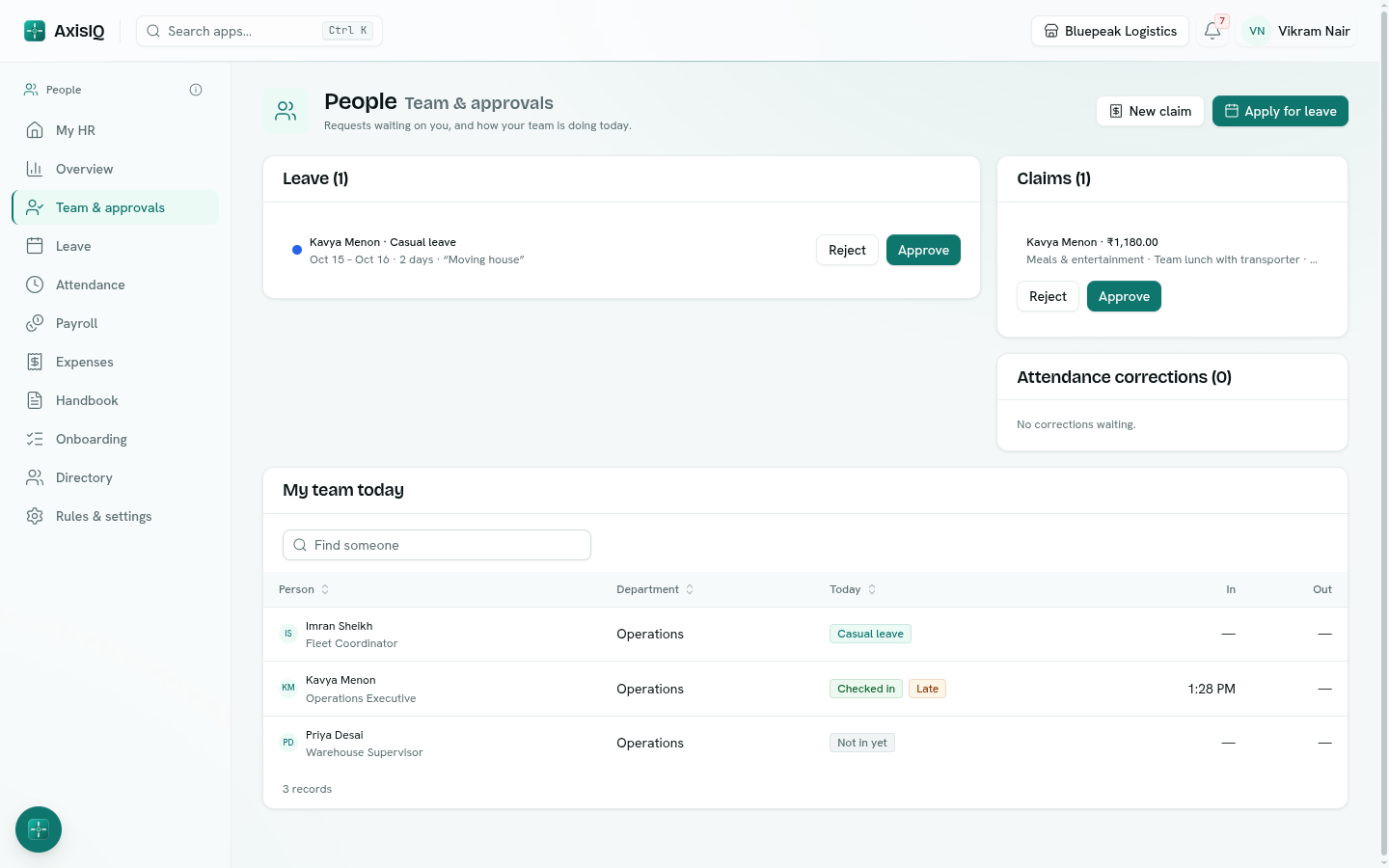Open Attendance clock icon
This screenshot has width=1389, height=868.
pyautogui.click(x=35, y=285)
